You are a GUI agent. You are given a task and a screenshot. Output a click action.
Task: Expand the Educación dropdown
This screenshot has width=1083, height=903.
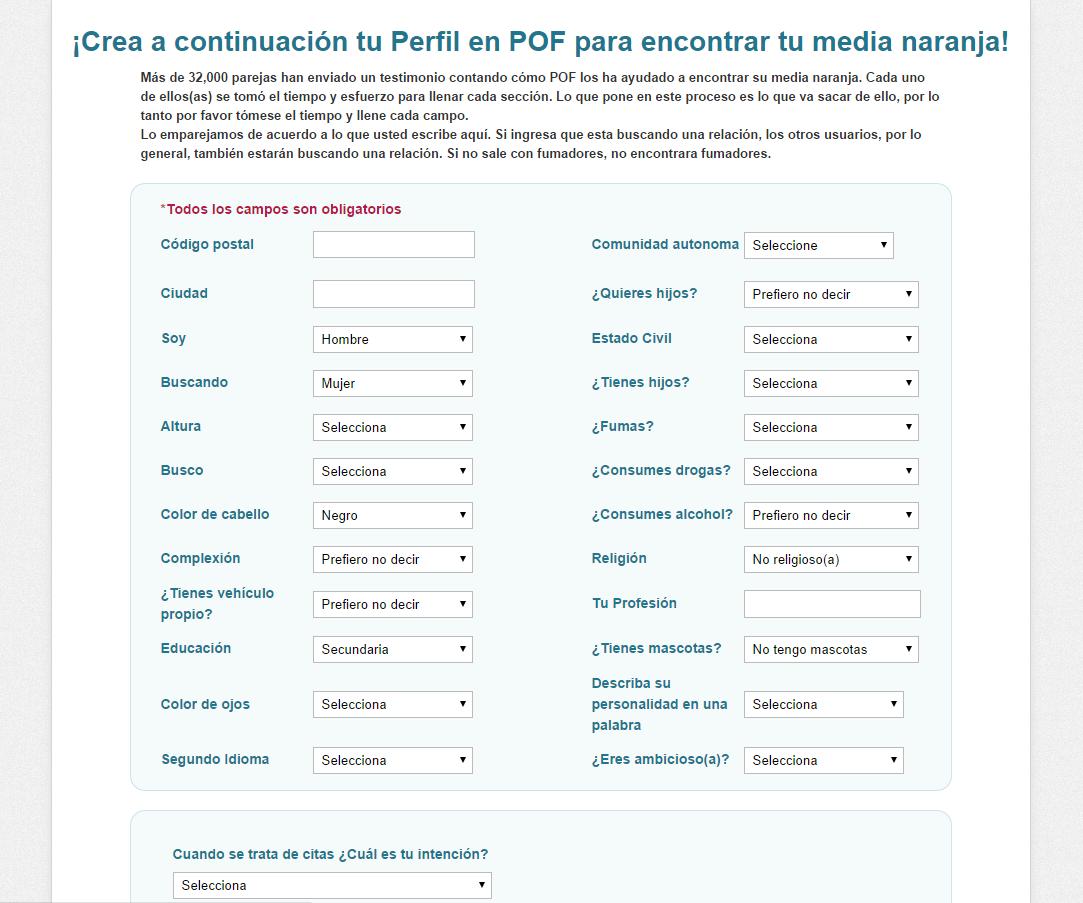392,649
